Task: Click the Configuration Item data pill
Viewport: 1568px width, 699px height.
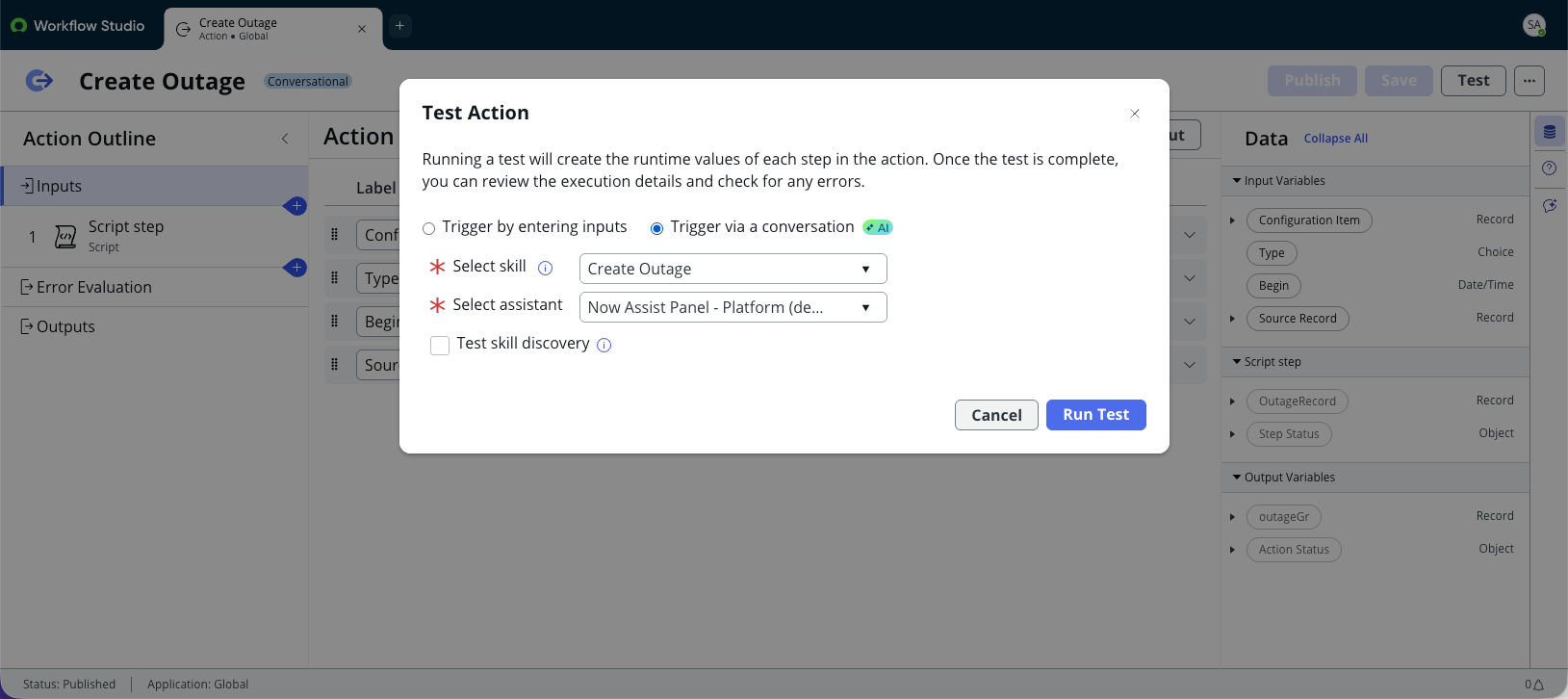Action: tap(1309, 220)
